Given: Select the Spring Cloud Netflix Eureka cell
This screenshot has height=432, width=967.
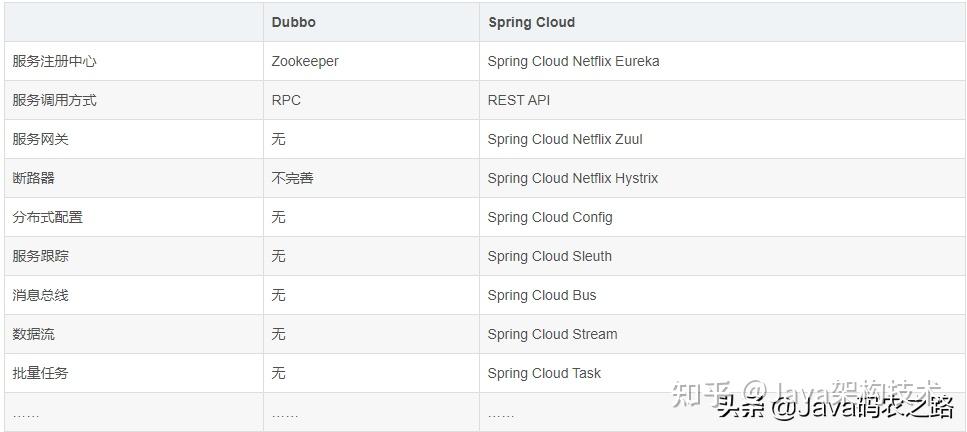Looking at the screenshot, I should (x=573, y=61).
